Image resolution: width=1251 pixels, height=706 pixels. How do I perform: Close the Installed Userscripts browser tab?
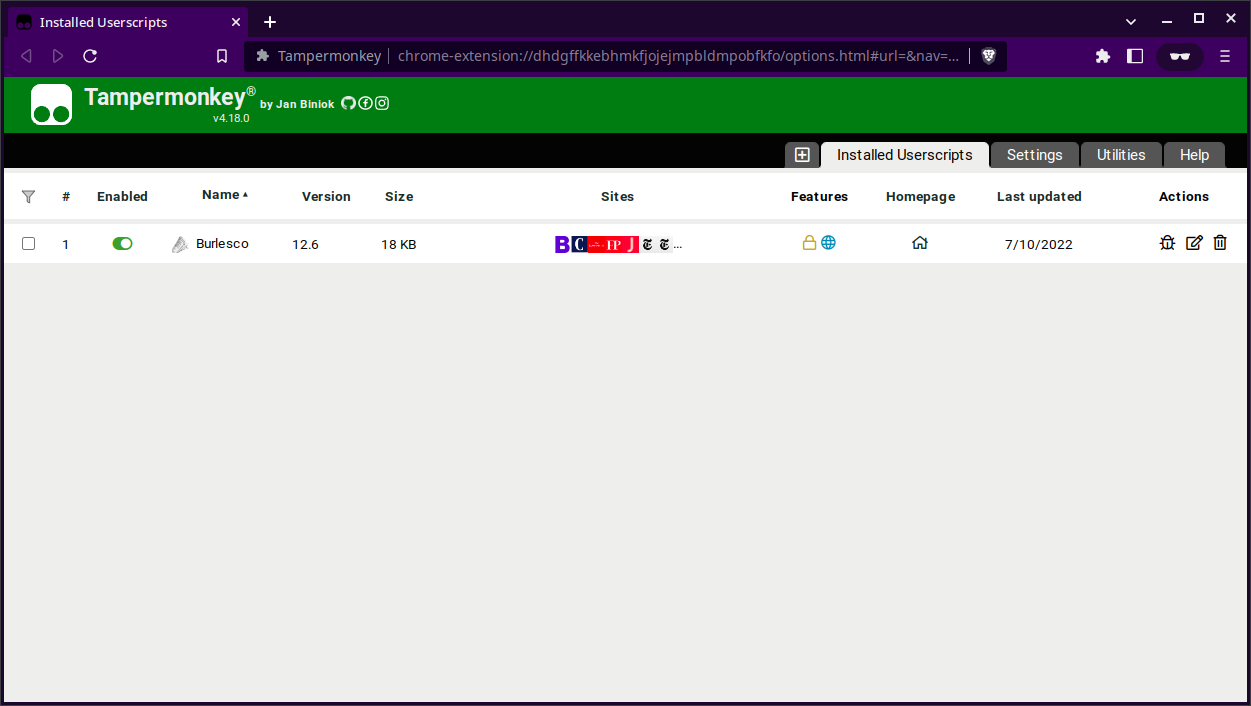(x=236, y=22)
